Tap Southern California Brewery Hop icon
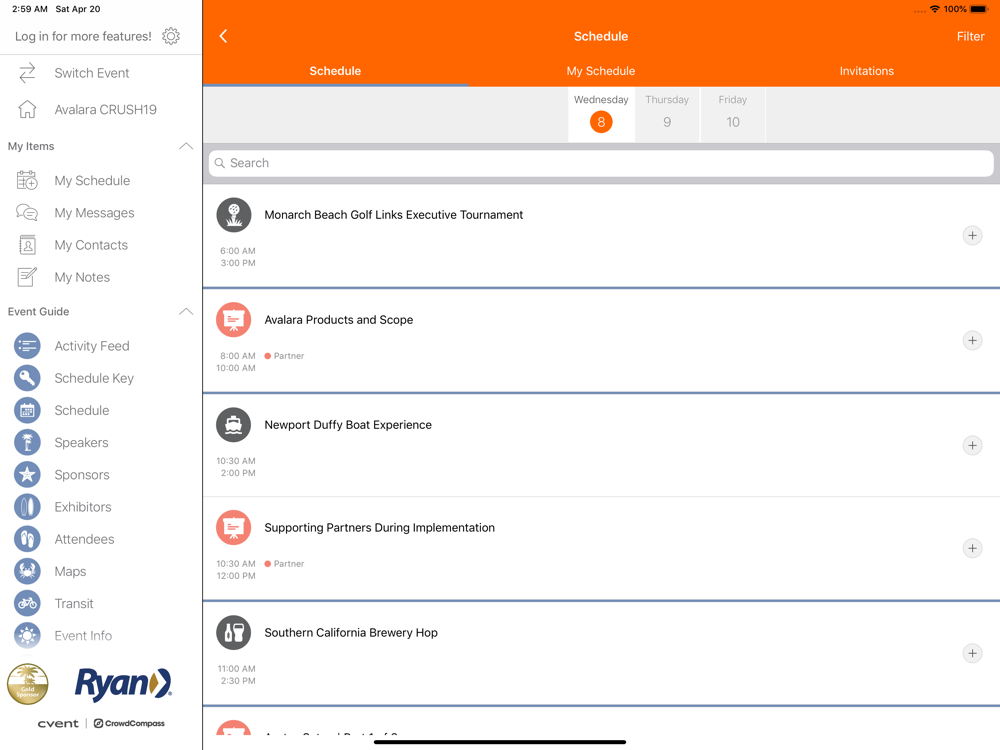 point(234,633)
